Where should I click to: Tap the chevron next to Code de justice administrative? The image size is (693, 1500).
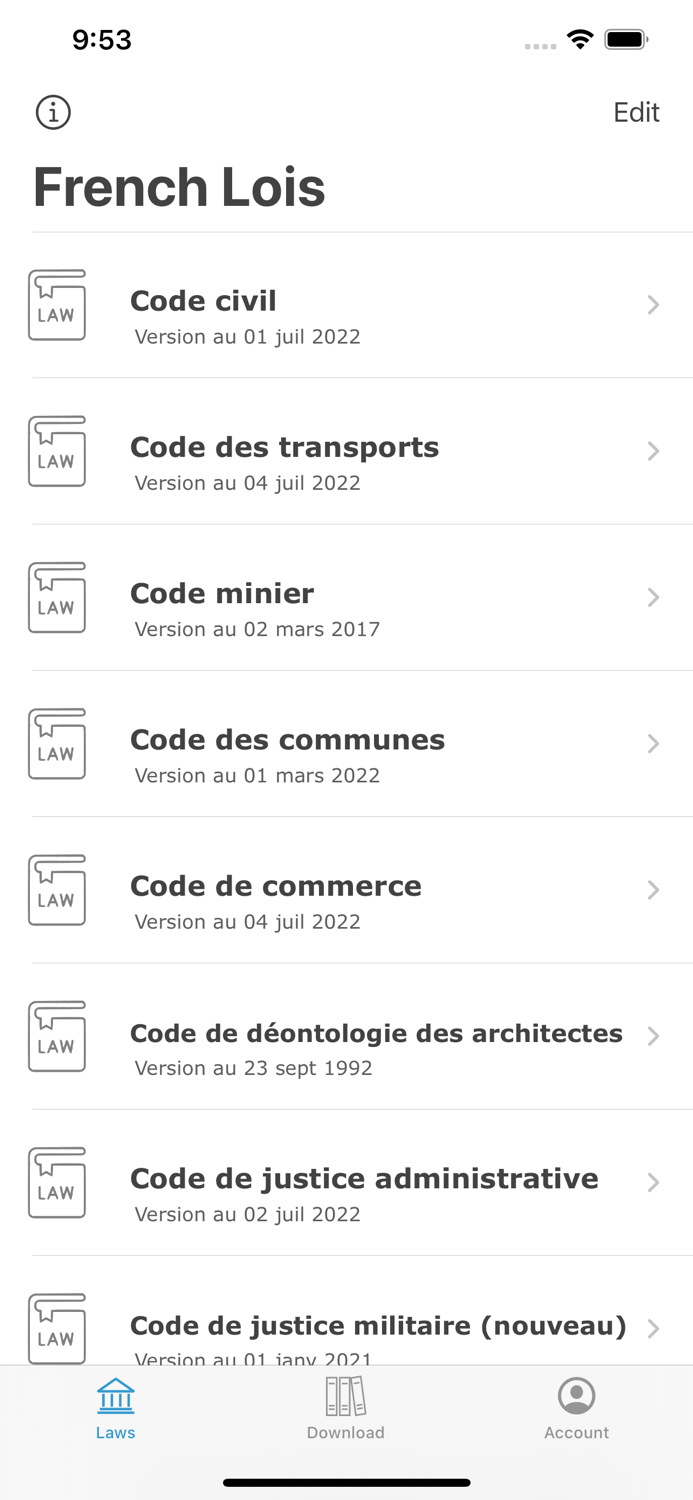(653, 1182)
